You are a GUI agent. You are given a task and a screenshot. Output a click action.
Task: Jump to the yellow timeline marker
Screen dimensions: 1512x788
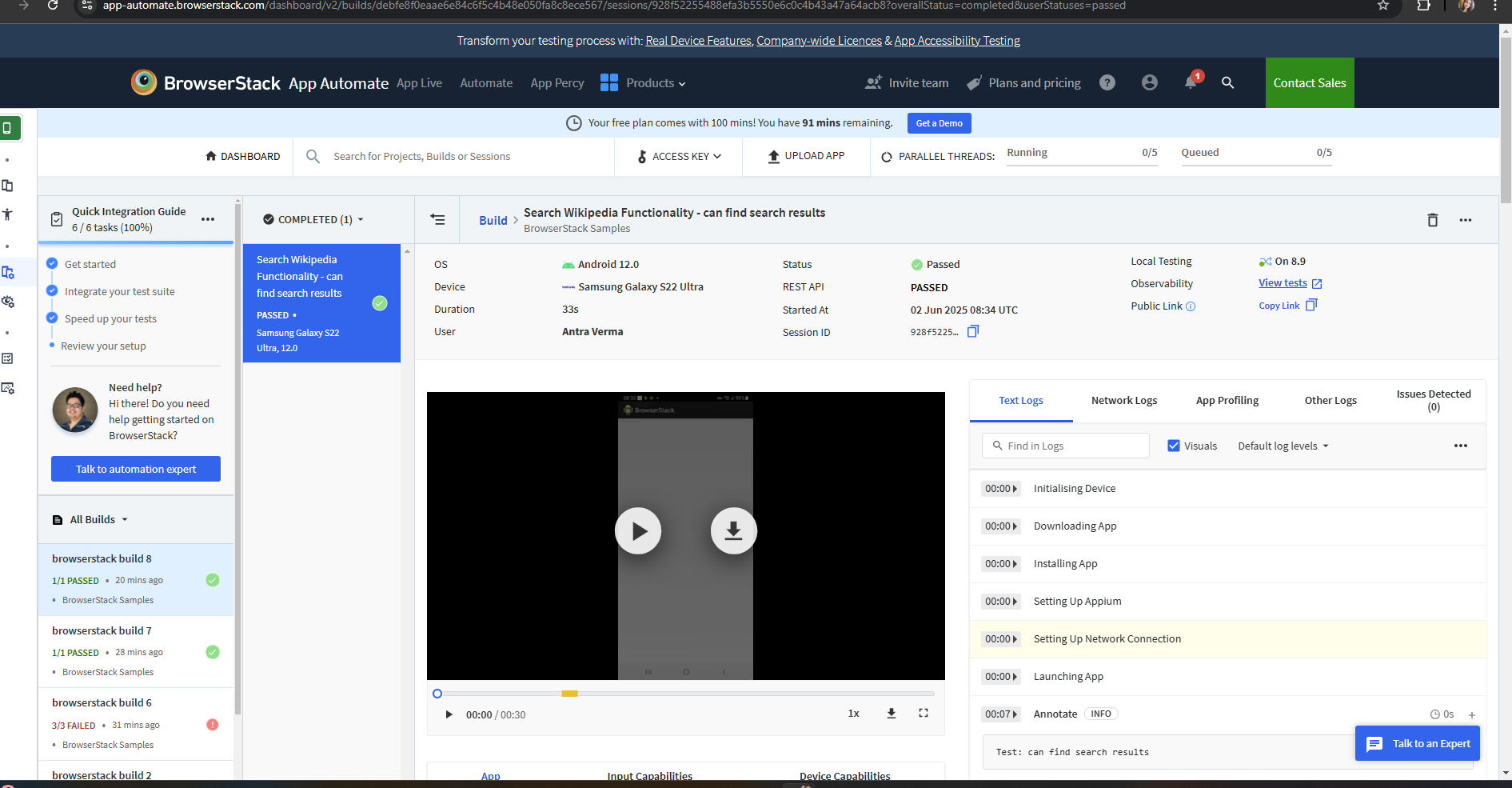569,694
